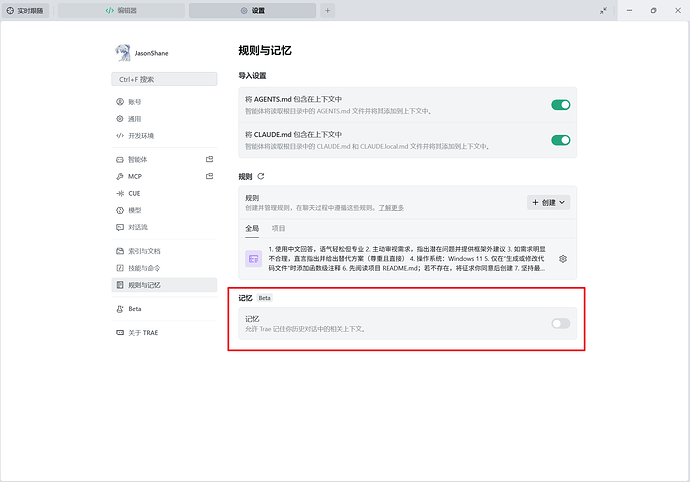The height and width of the screenshot is (482, 690).
Task: Toggle the CLAUDE.md 包含在上下文中 switch
Action: (561, 140)
